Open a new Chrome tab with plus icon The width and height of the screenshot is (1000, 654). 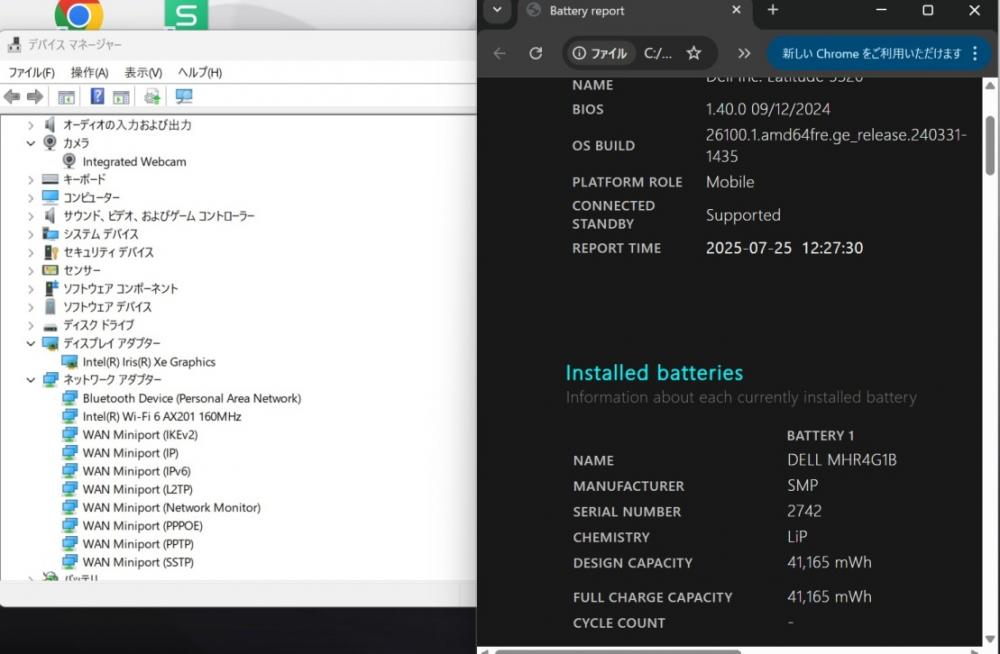(x=772, y=10)
